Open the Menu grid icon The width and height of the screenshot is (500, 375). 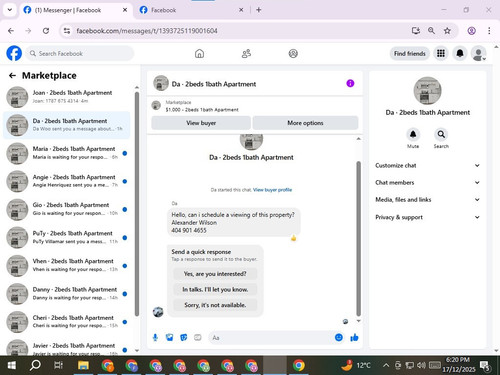pyautogui.click(x=441, y=53)
